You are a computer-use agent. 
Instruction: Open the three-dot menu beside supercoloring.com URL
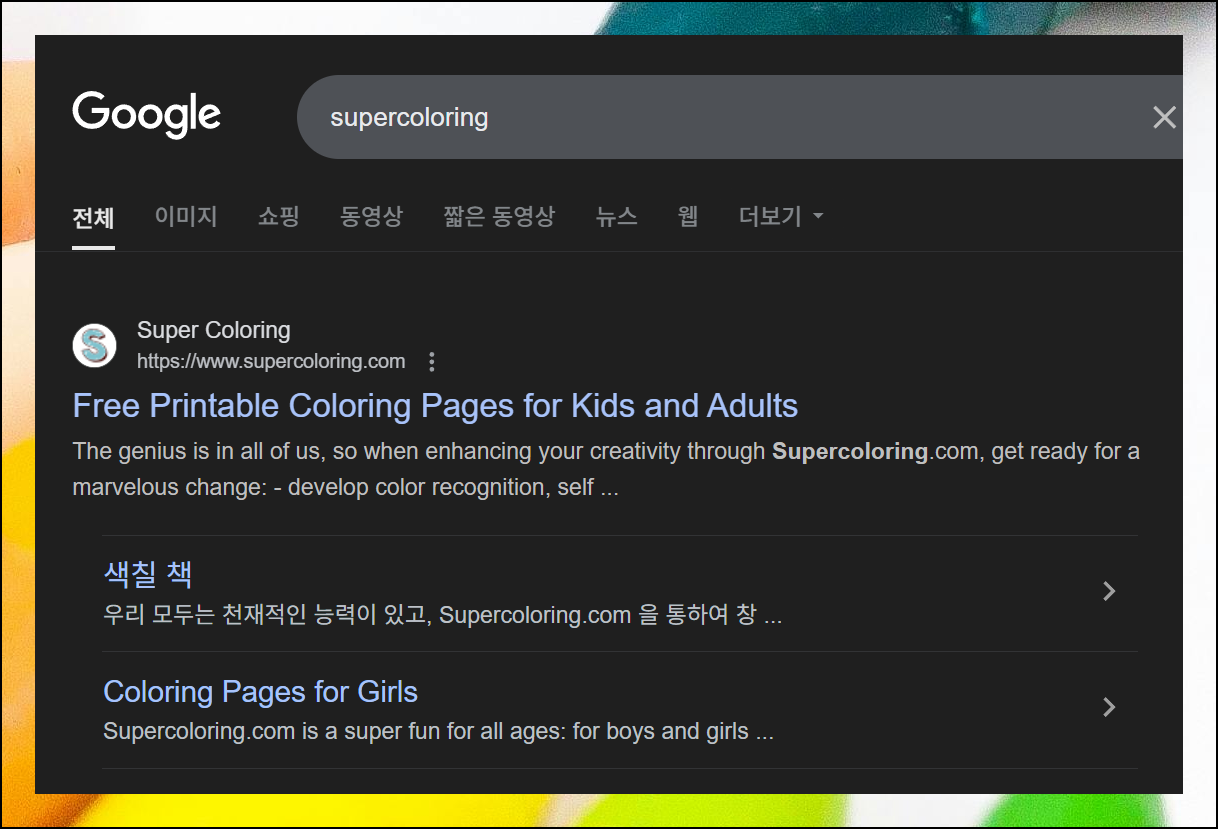click(432, 362)
